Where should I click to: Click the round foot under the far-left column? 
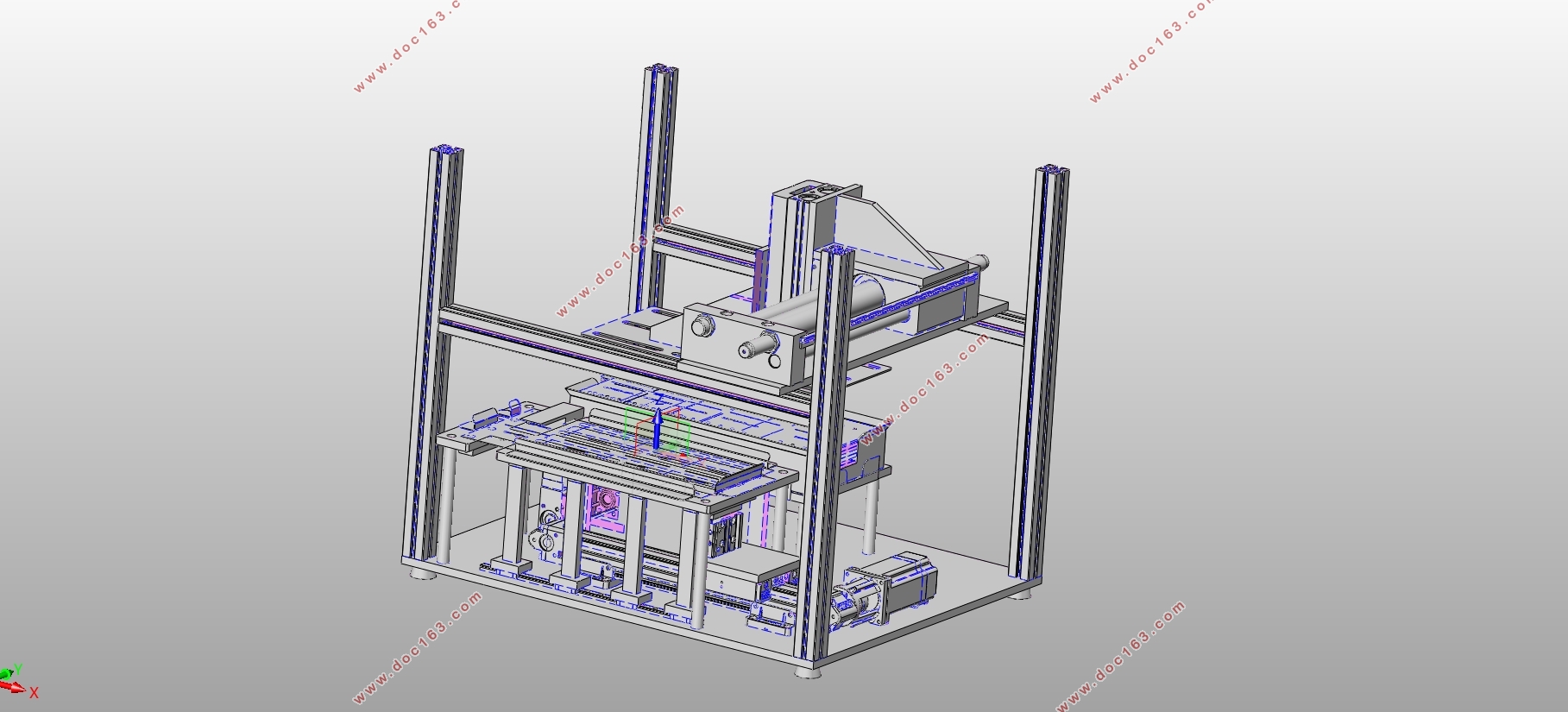click(x=422, y=574)
